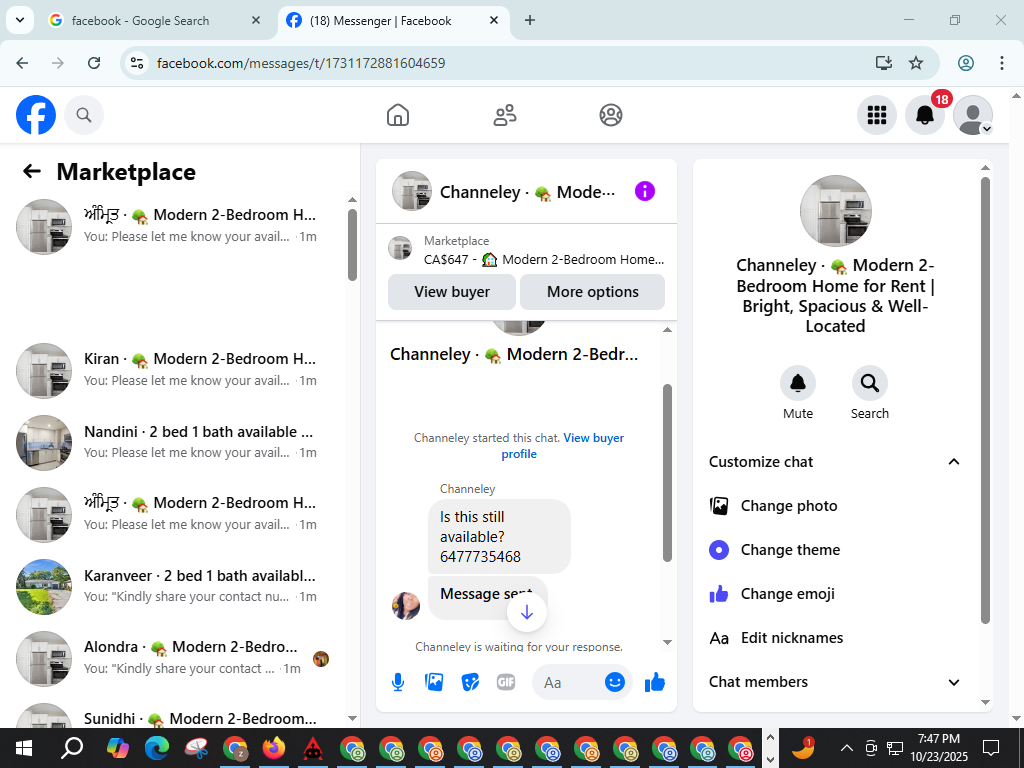Open Firefox from the taskbar
The height and width of the screenshot is (768, 1024).
pyautogui.click(x=274, y=748)
